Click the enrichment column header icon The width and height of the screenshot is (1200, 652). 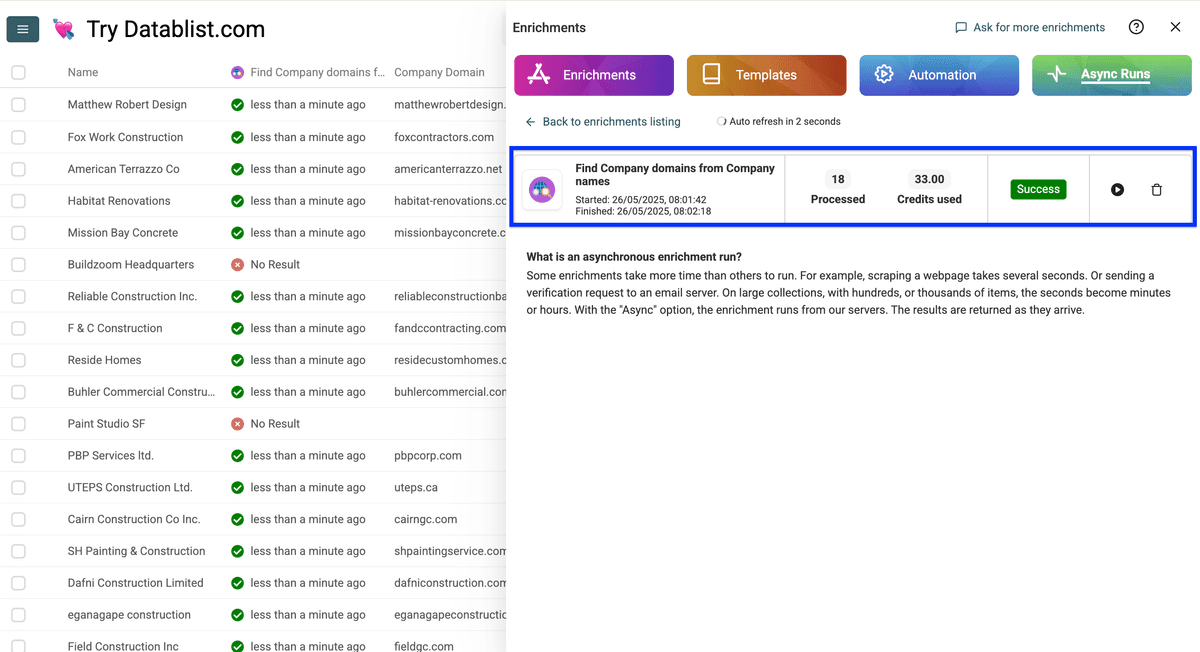pyautogui.click(x=237, y=72)
